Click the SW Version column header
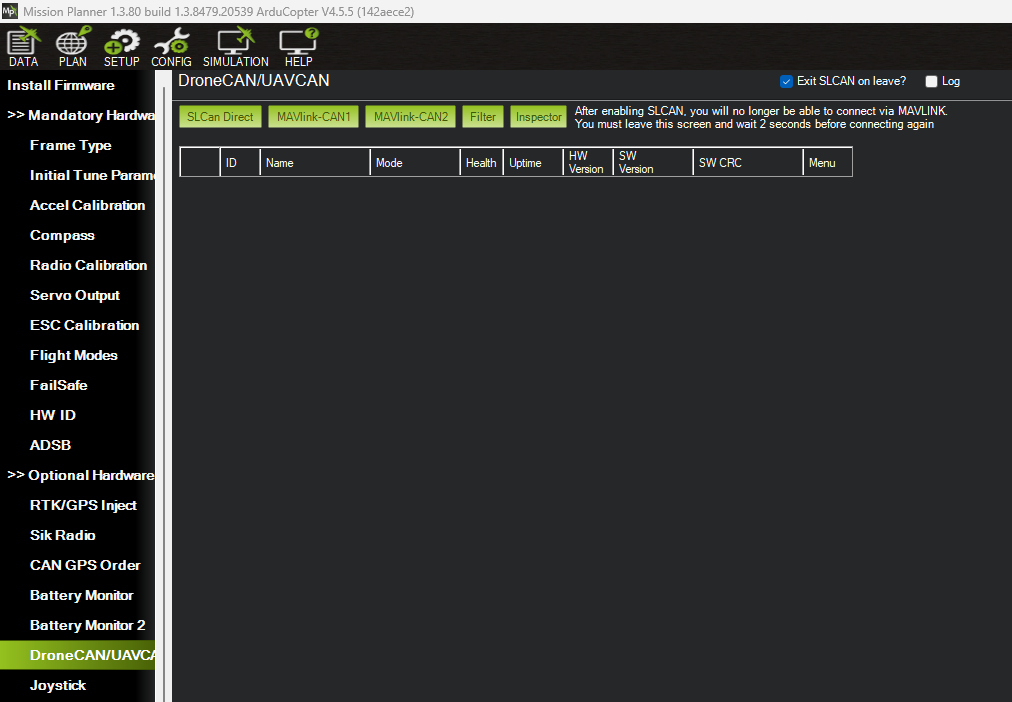This screenshot has height=702, width=1012. 653,162
